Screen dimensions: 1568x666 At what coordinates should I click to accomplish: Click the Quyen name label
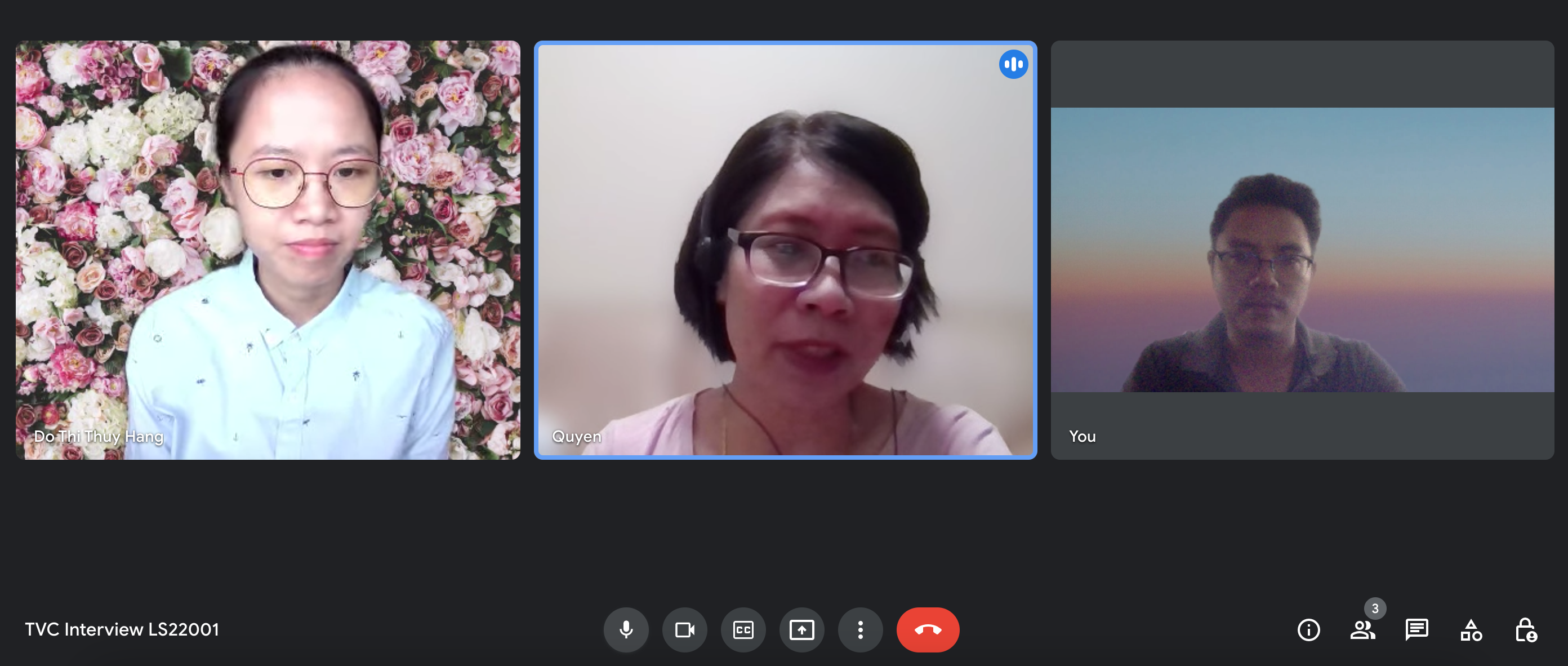(x=576, y=436)
